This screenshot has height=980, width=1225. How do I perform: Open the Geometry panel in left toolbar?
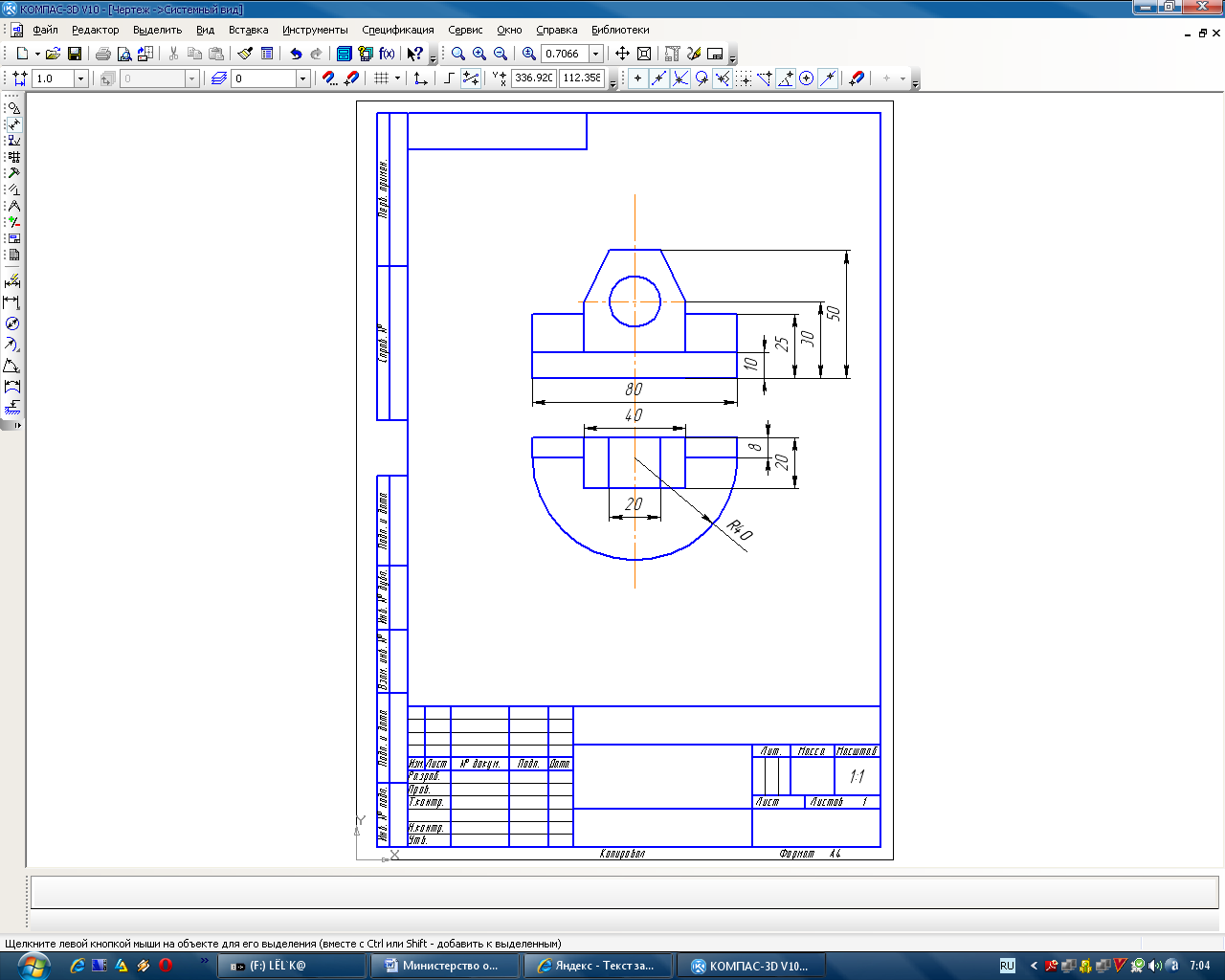pos(13,108)
